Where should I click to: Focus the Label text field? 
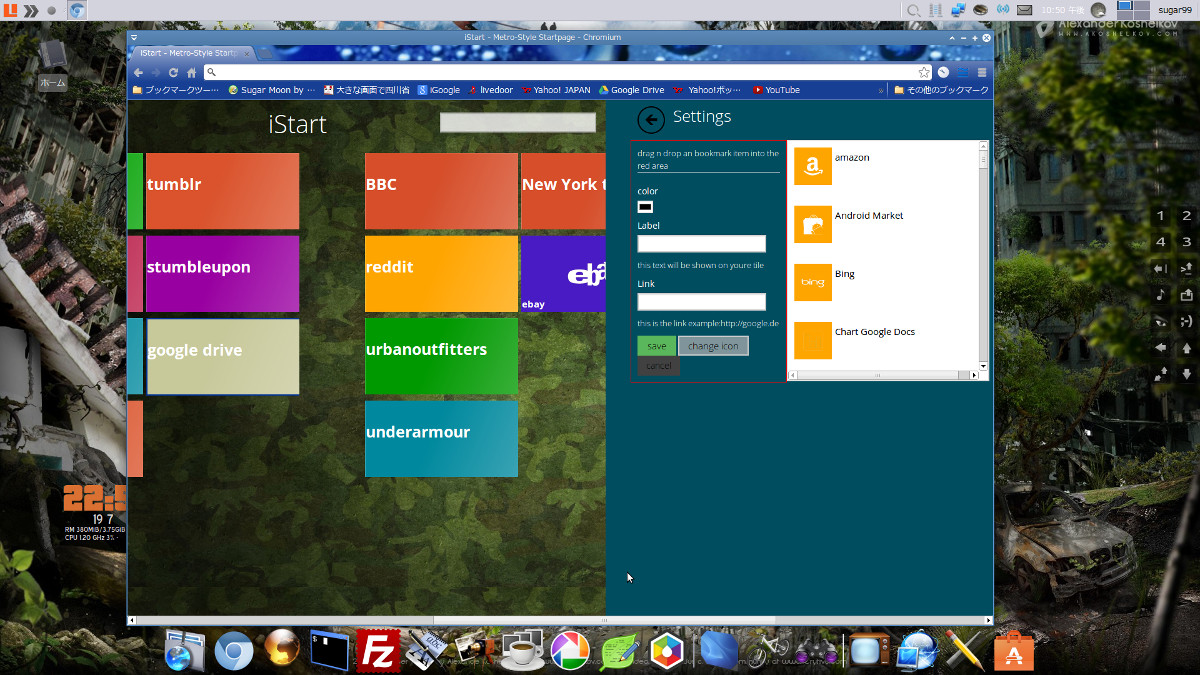coord(701,243)
